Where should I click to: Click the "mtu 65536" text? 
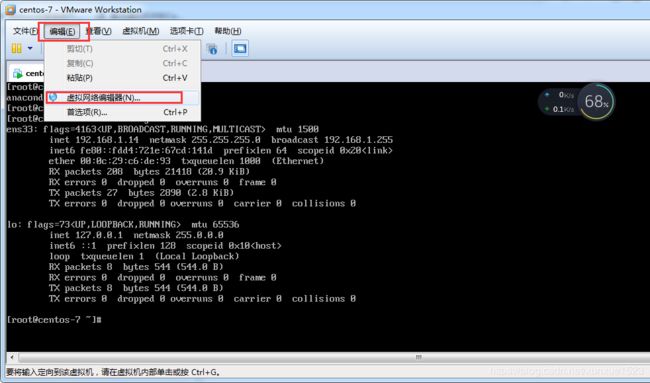pos(215,225)
